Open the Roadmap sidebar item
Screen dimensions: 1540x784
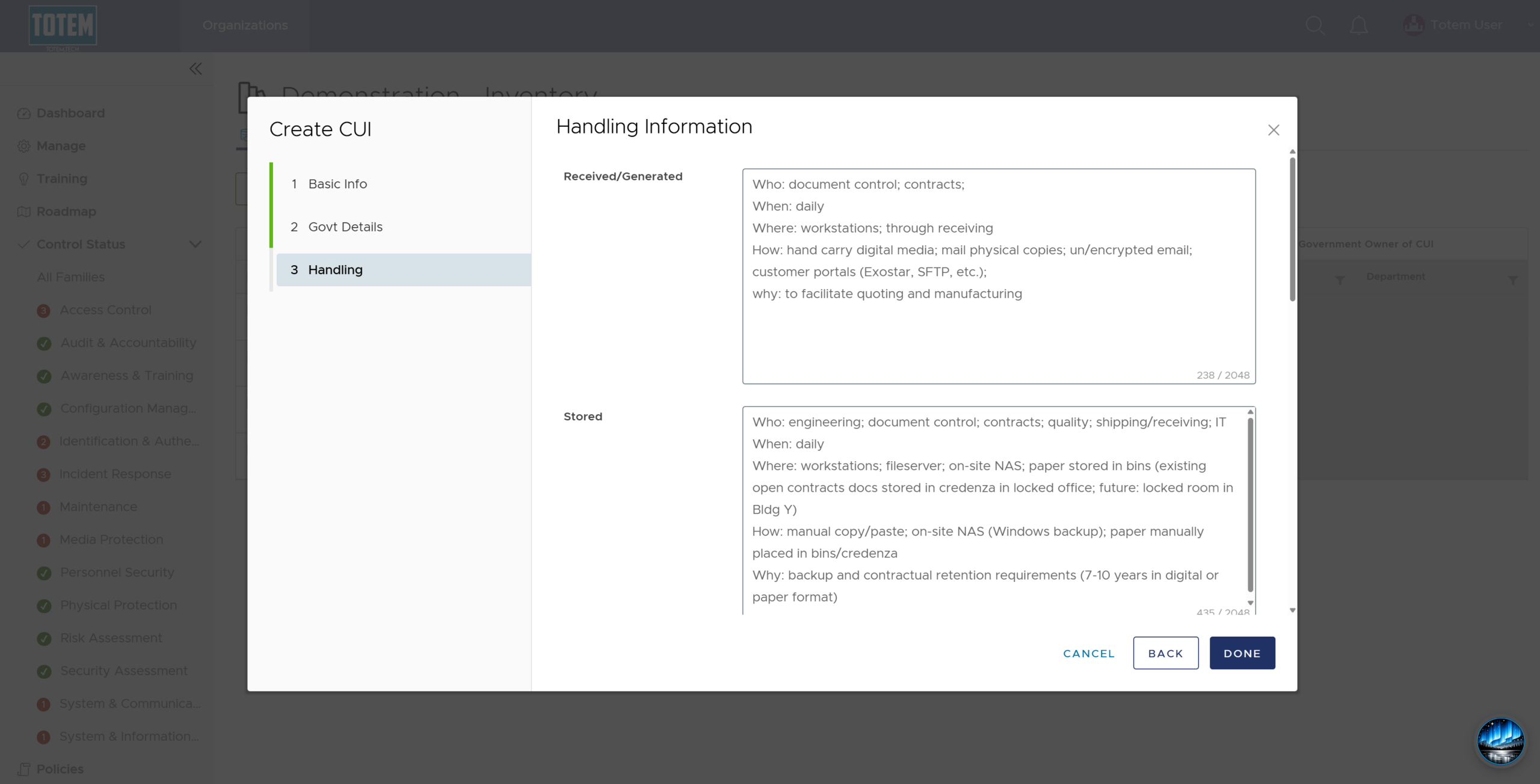[x=66, y=212]
